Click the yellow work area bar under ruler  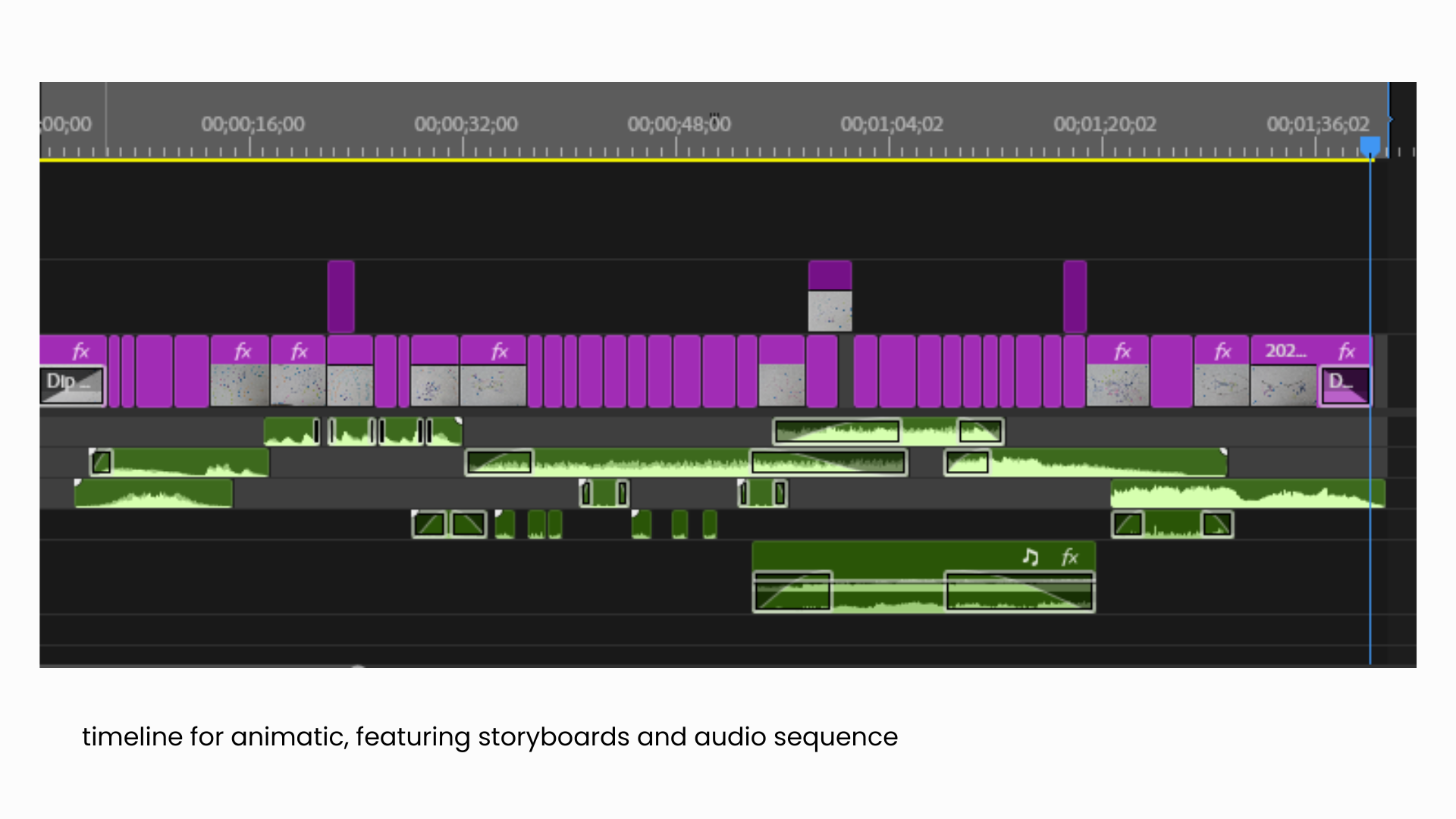(x=531, y=160)
